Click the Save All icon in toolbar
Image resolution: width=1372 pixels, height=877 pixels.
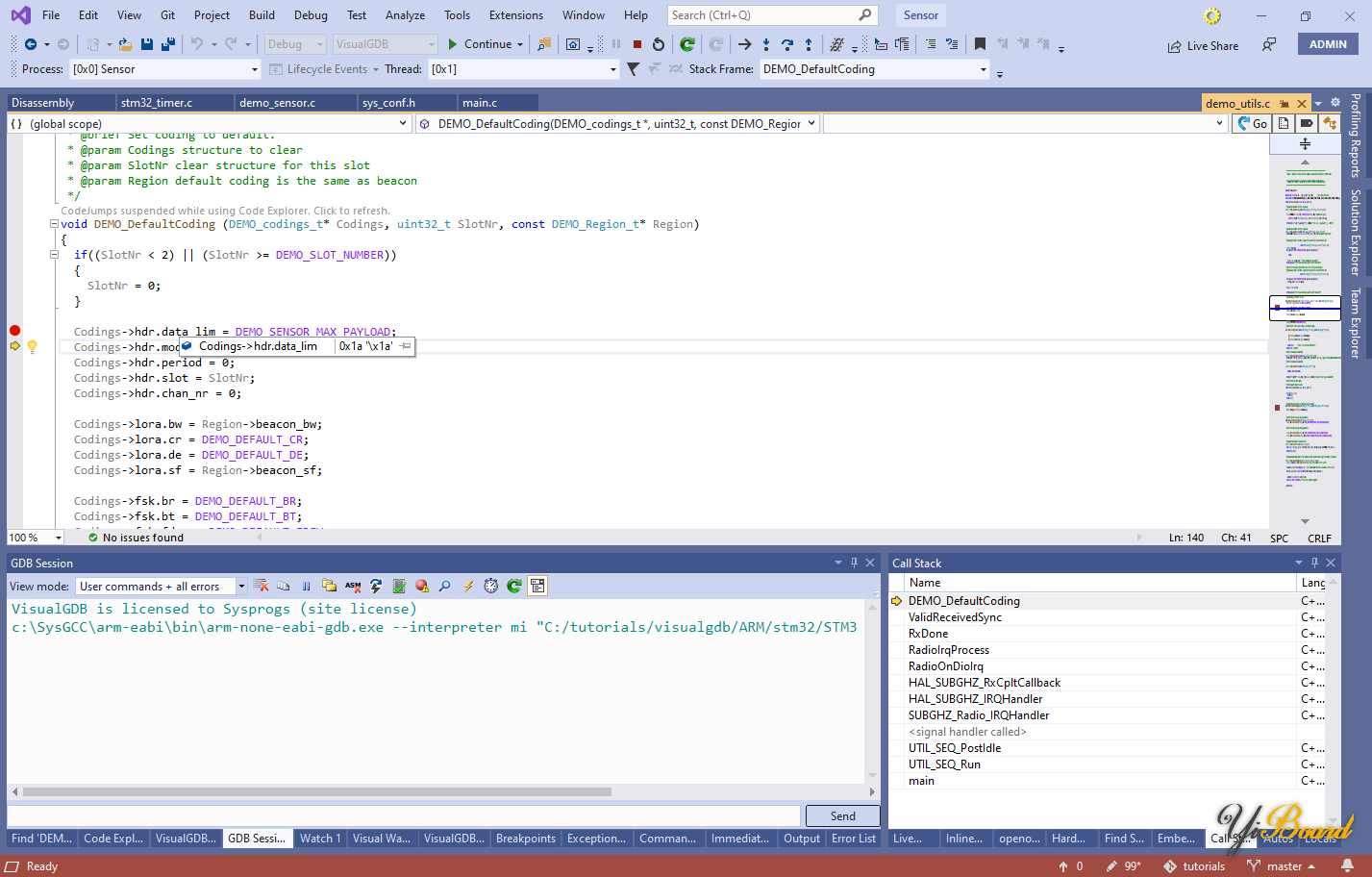pos(167,44)
